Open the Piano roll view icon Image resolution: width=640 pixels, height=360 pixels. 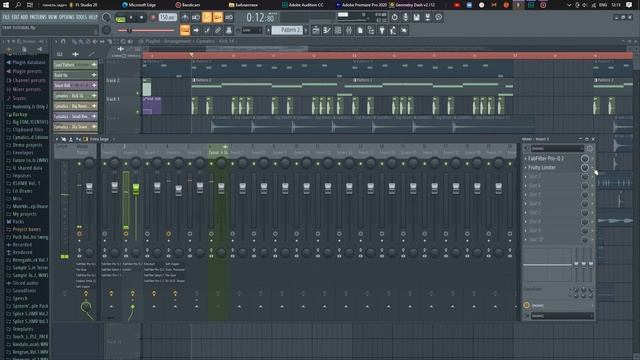(327, 30)
